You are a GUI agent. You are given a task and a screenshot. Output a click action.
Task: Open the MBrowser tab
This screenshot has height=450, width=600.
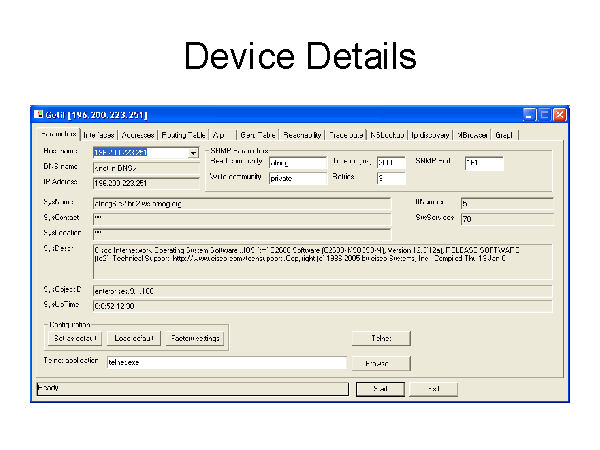coord(472,134)
